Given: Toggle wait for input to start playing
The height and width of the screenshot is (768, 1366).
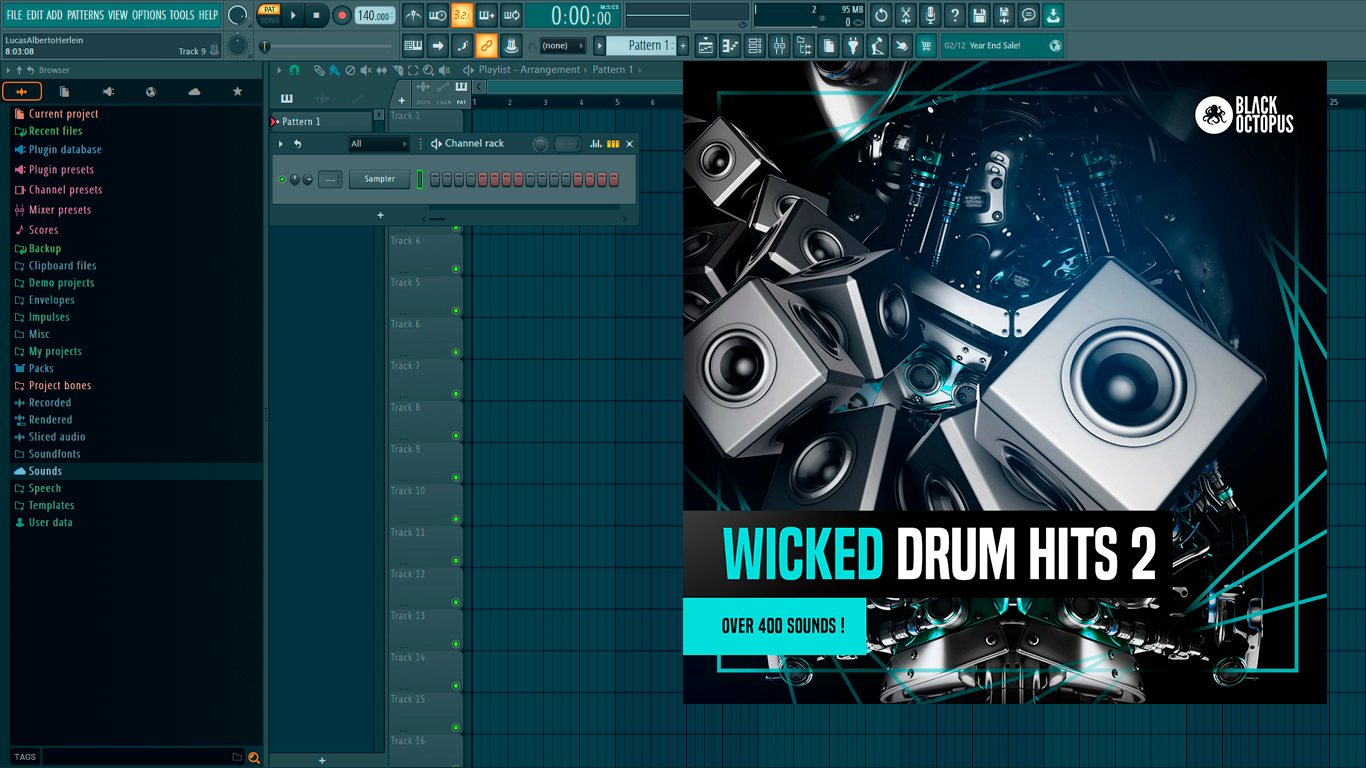Looking at the screenshot, I should (x=437, y=15).
